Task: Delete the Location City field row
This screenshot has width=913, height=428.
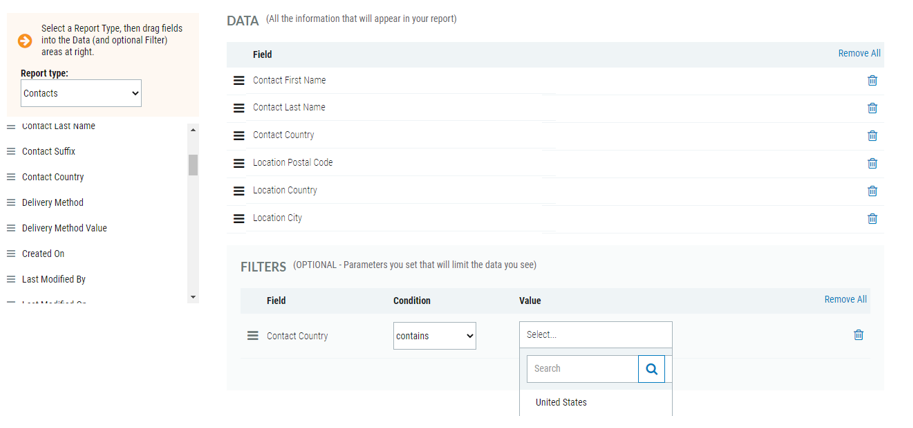Action: [x=872, y=218]
